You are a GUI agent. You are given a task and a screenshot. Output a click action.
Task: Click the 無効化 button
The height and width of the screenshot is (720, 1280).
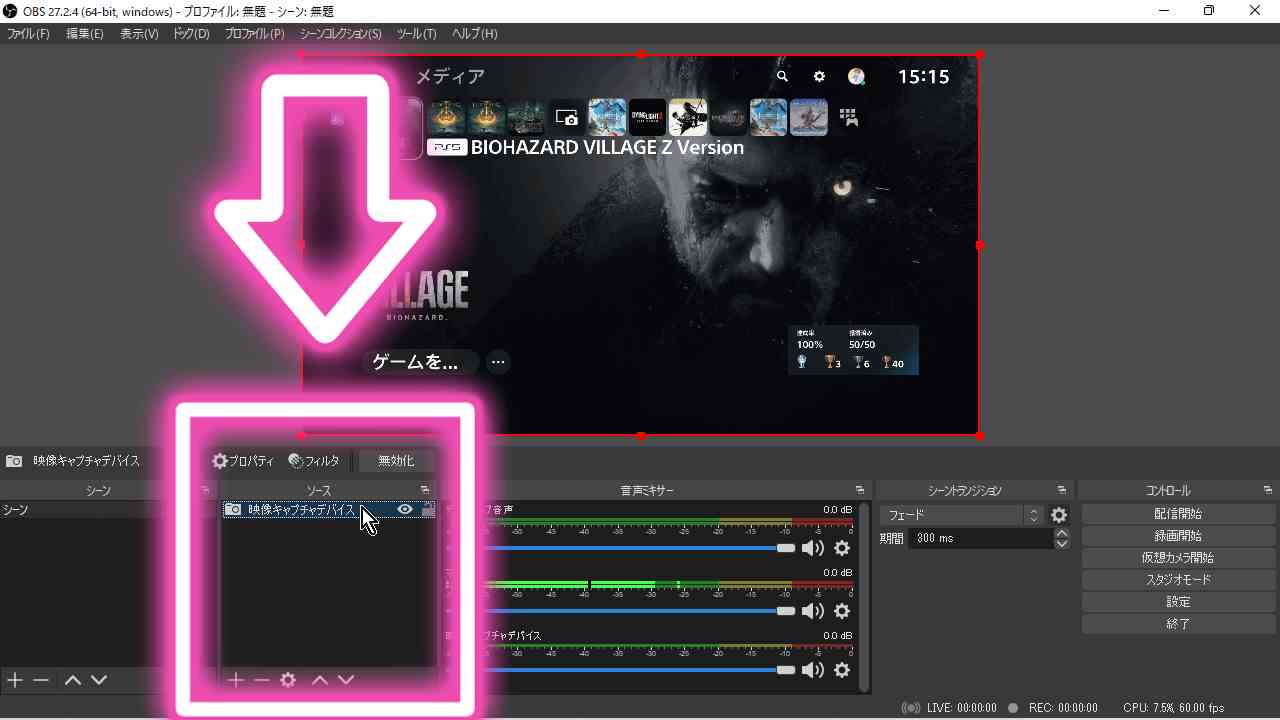pyautogui.click(x=396, y=461)
